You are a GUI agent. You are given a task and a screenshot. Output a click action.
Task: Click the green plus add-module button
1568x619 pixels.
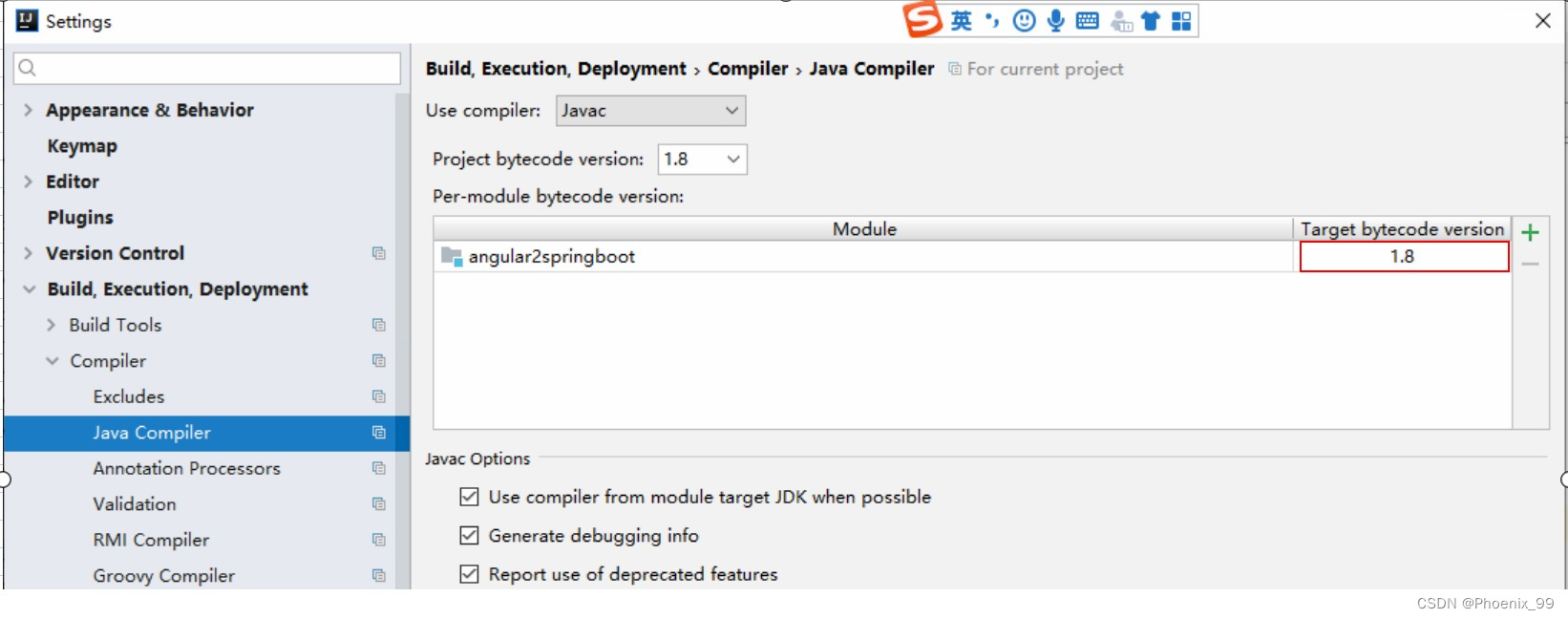(x=1530, y=232)
